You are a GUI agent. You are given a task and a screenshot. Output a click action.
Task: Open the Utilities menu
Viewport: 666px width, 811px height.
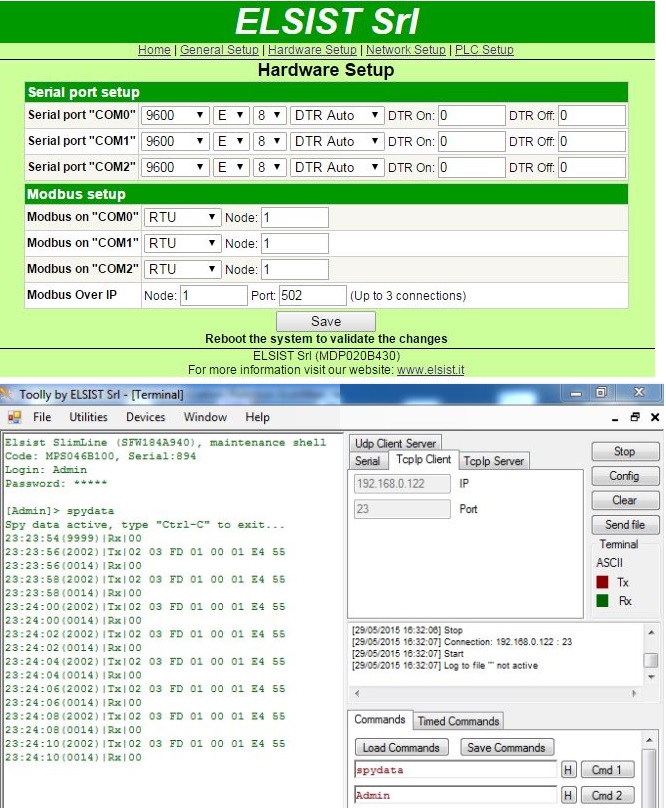[88, 417]
